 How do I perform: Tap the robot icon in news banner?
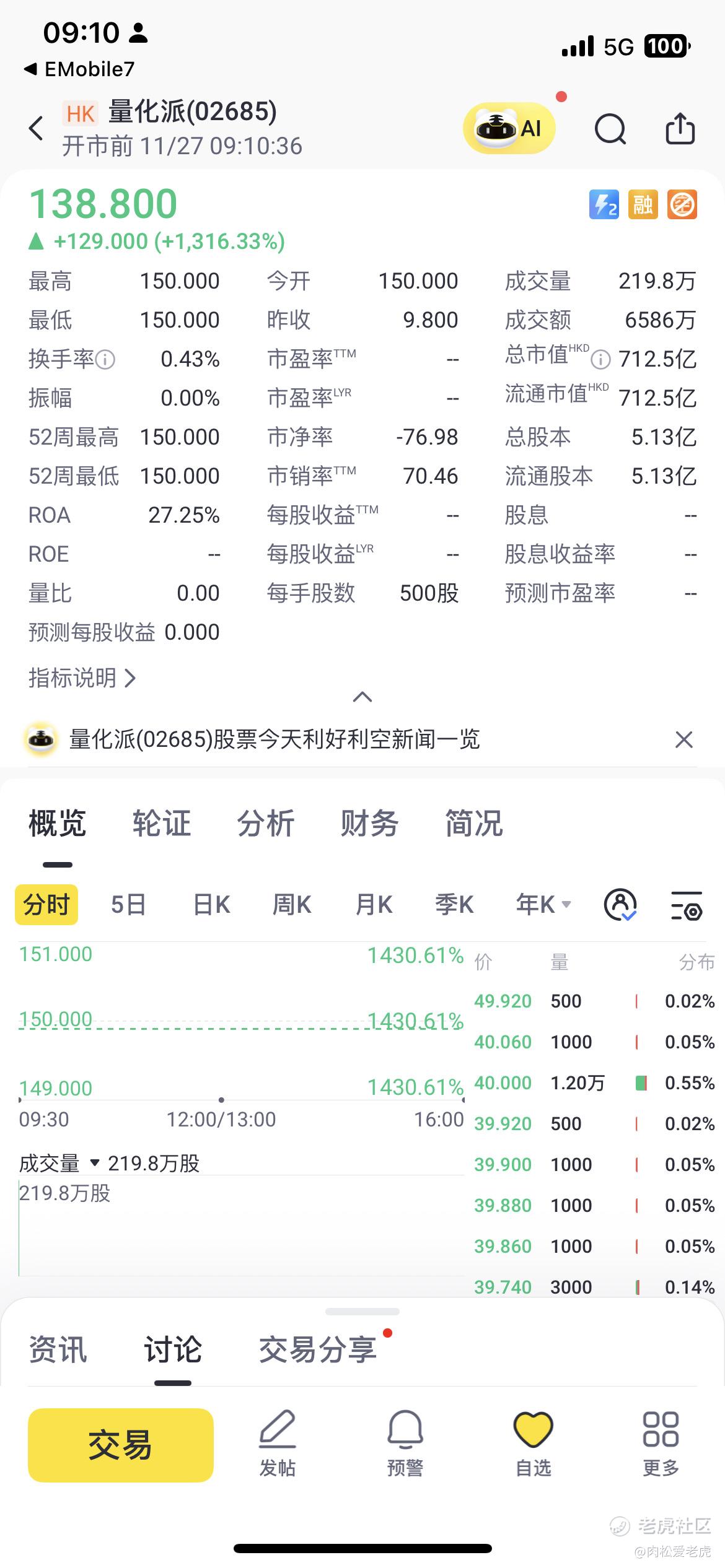[41, 739]
